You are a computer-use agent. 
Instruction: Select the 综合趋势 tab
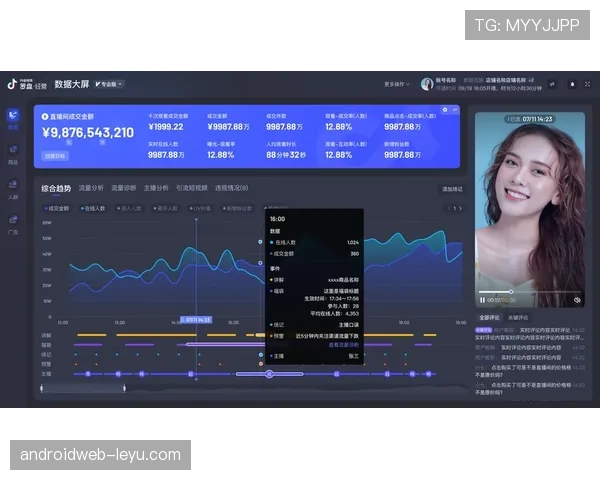click(56, 188)
